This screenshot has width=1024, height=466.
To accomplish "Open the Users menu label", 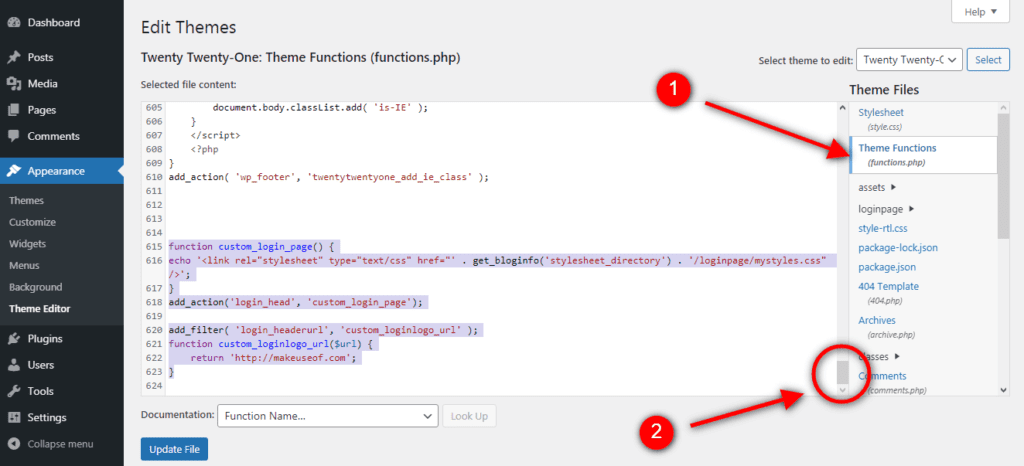I will pyautogui.click(x=40, y=365).
